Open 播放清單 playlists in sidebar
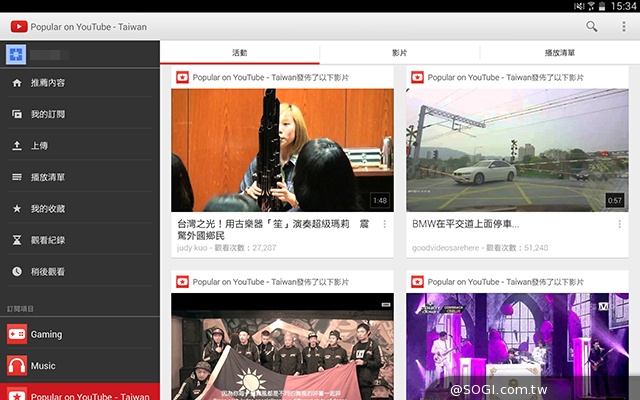Screen dimensions: 640x400 click(x=47, y=177)
